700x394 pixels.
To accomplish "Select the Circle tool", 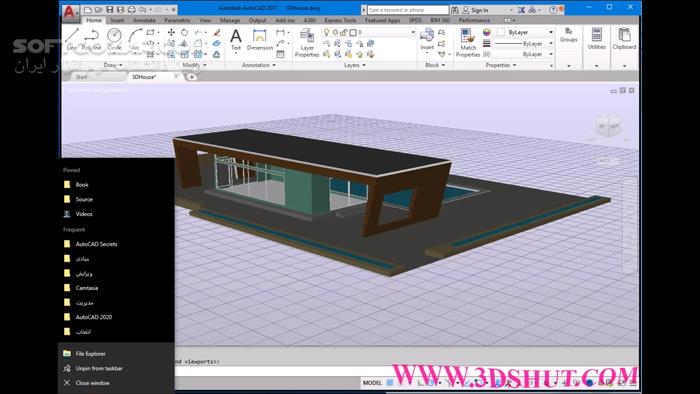I will point(114,39).
